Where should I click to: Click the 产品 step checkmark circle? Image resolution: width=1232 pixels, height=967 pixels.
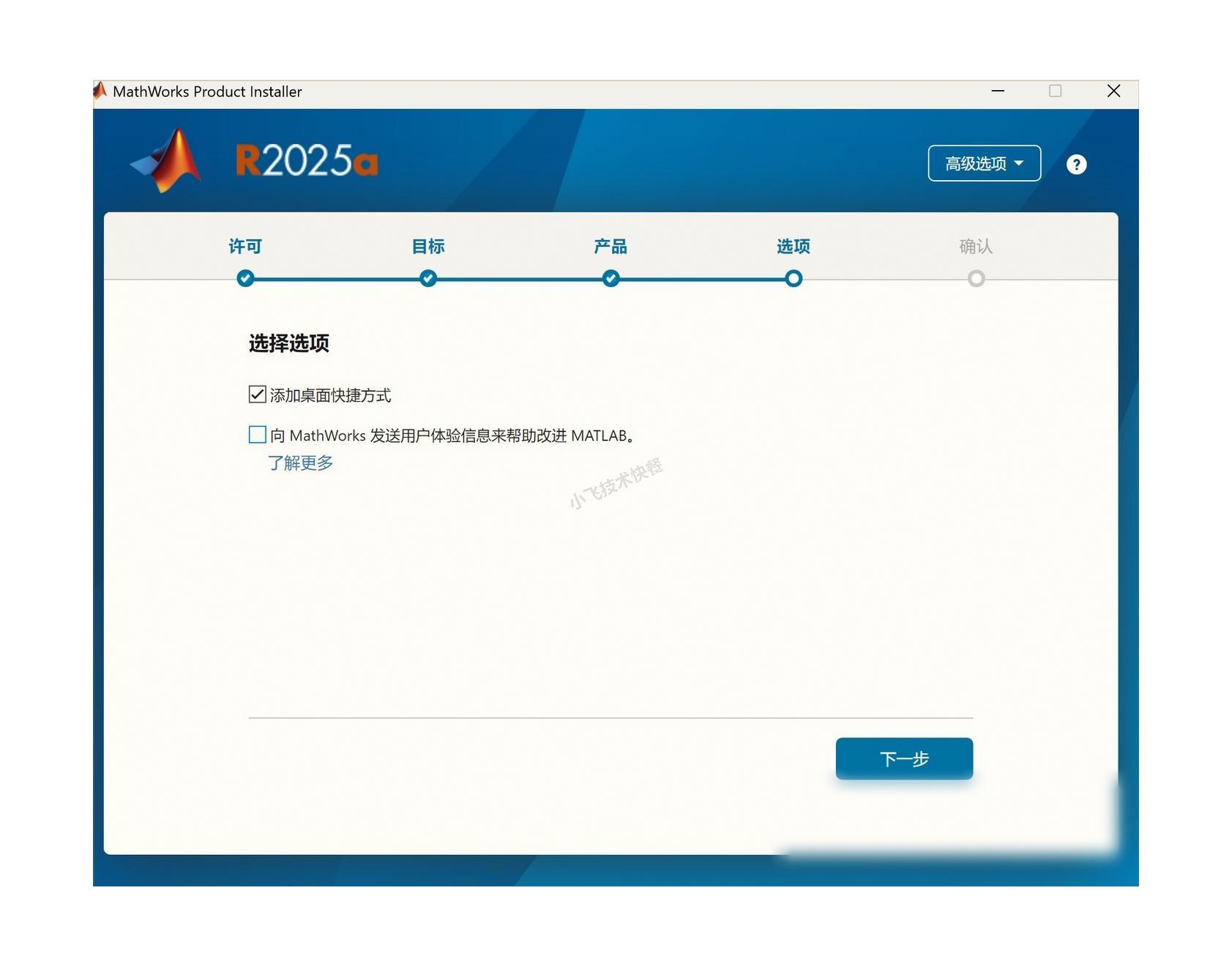[611, 278]
